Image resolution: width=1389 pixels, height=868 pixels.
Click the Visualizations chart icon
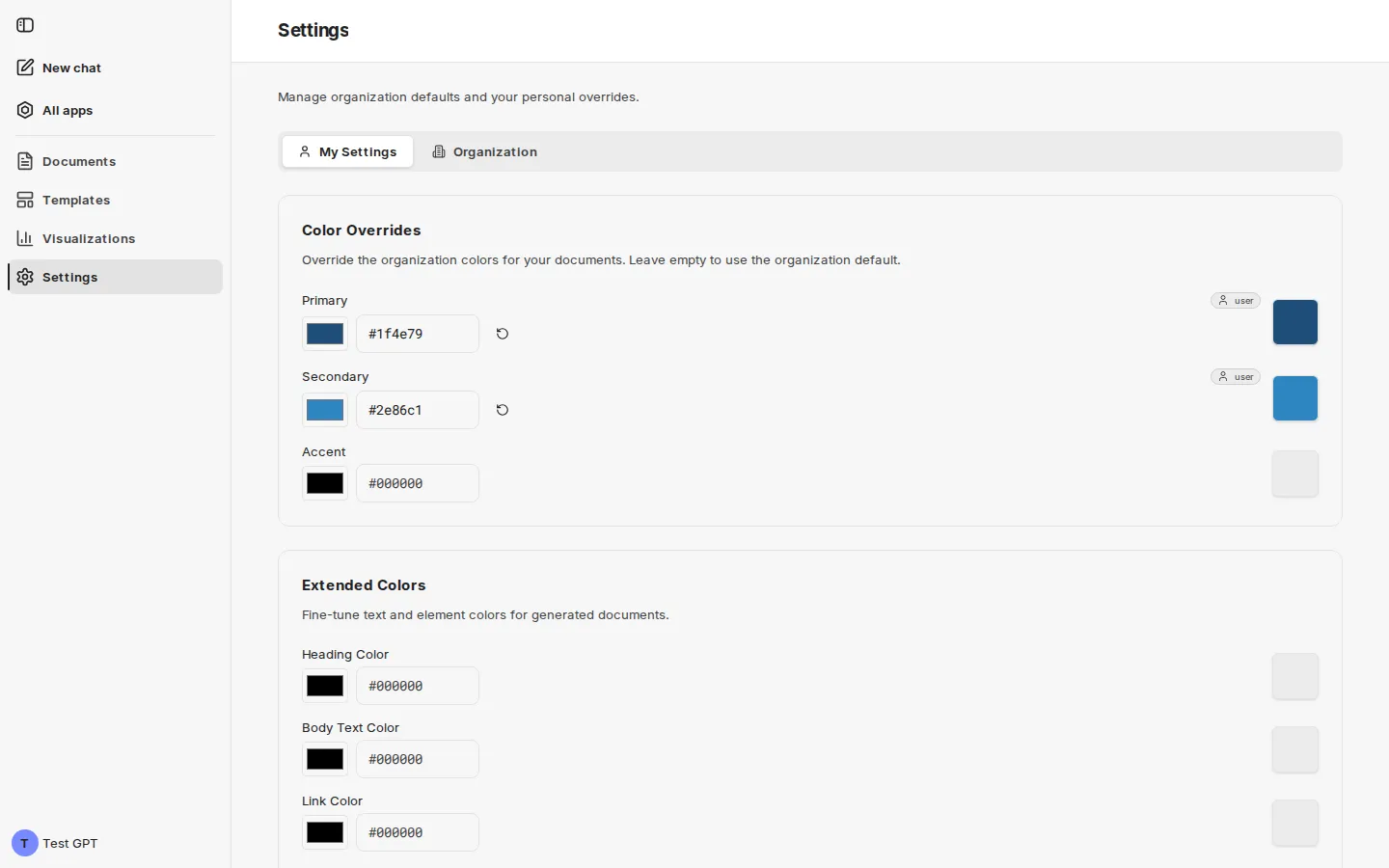(x=25, y=238)
